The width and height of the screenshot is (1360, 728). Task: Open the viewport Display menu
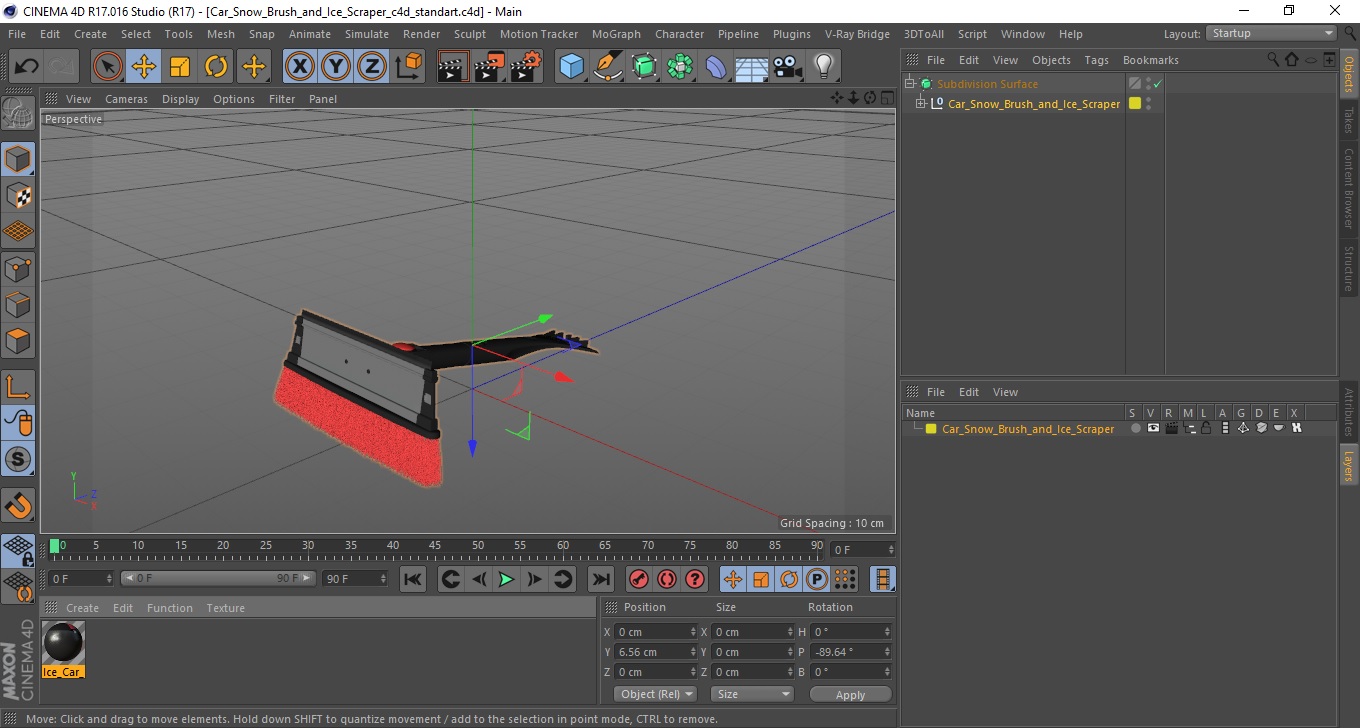(x=181, y=99)
